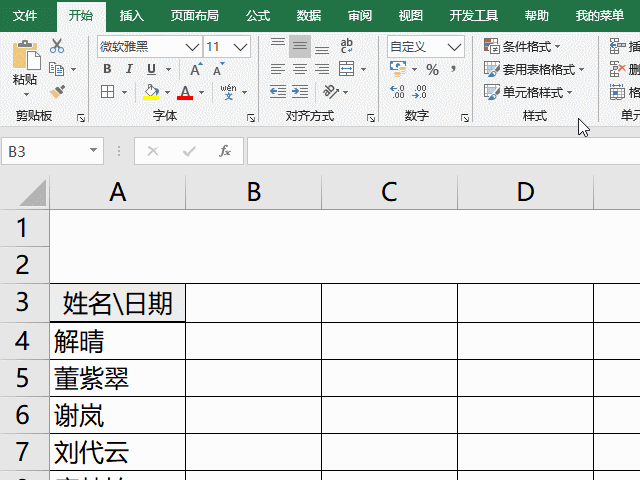Apply percent style
This screenshot has width=640, height=480.
pos(433,69)
